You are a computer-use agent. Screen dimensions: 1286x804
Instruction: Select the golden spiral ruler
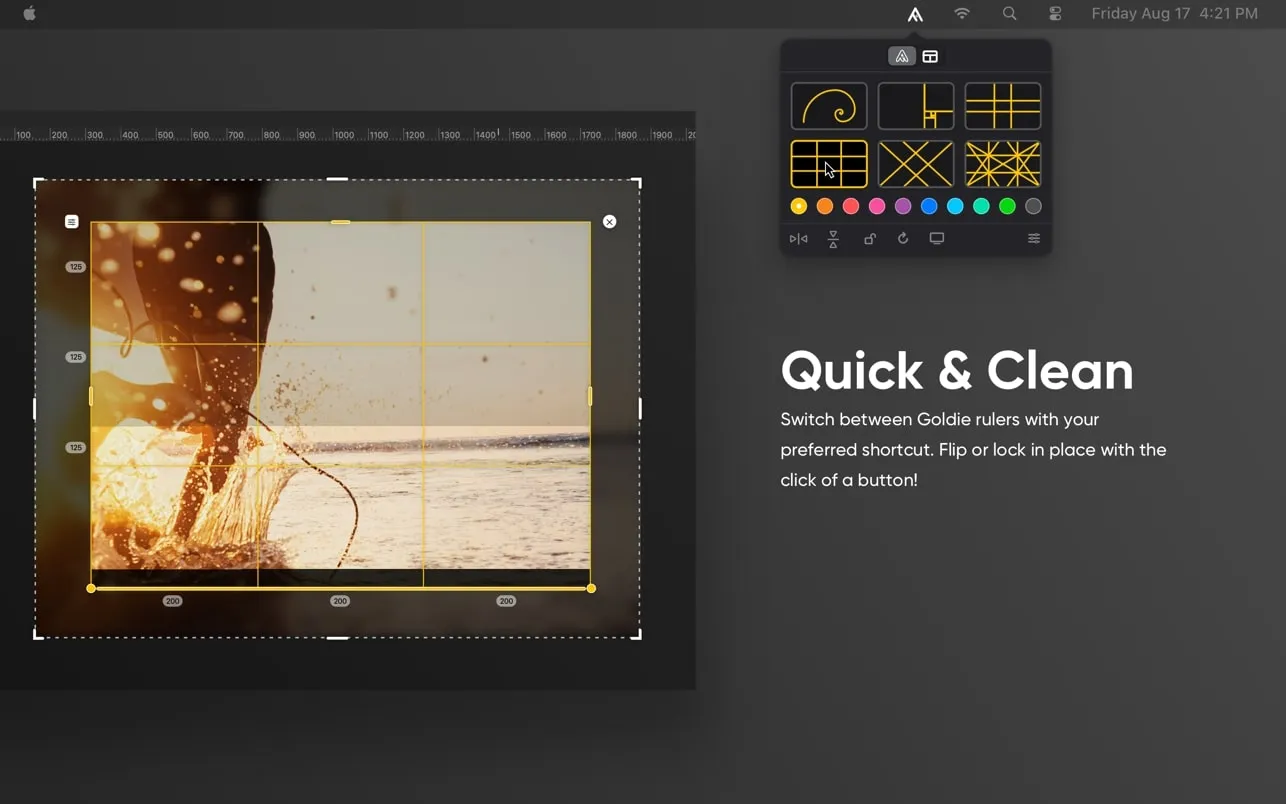(829, 106)
